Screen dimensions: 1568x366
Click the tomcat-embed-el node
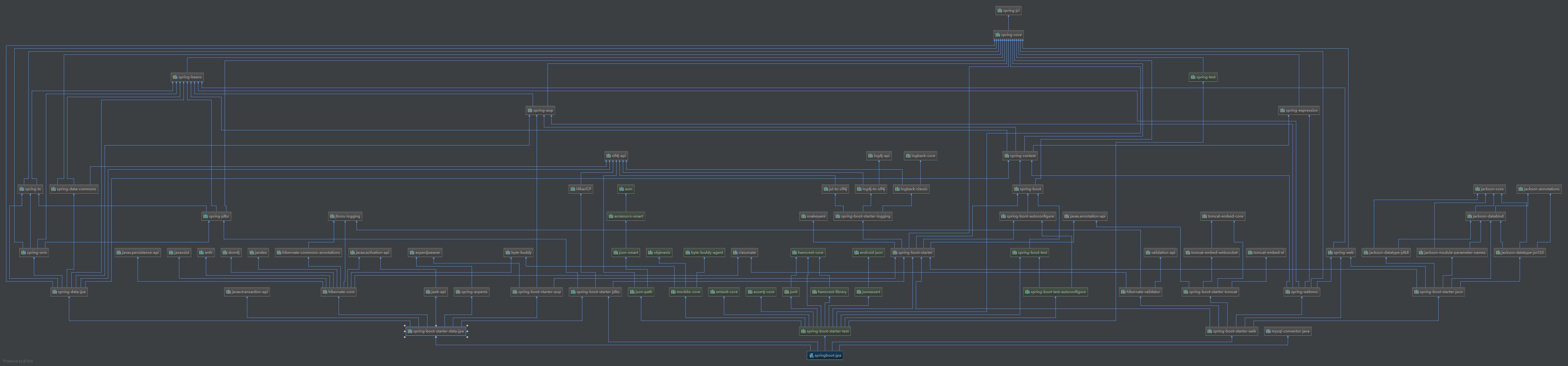coord(1266,253)
